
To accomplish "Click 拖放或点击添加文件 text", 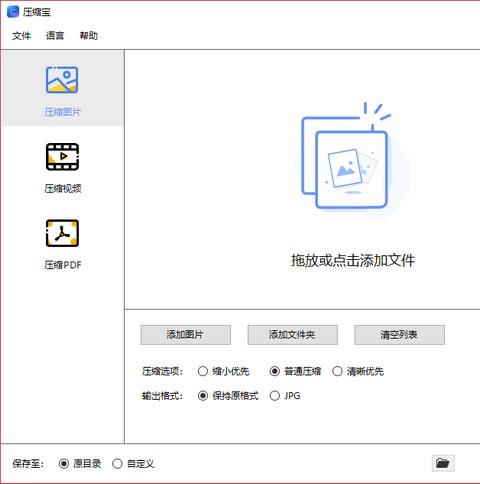I will coord(353,260).
